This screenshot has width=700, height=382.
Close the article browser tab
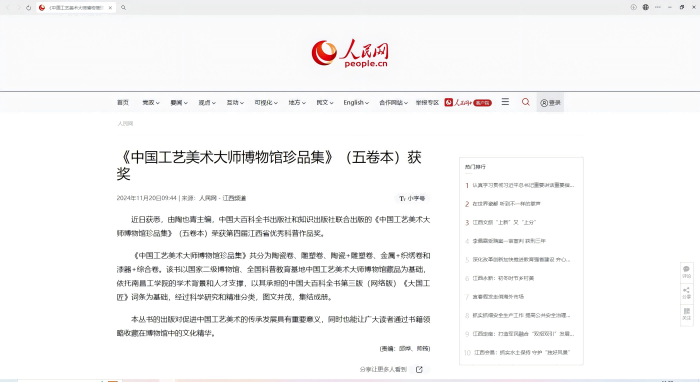[x=110, y=8]
